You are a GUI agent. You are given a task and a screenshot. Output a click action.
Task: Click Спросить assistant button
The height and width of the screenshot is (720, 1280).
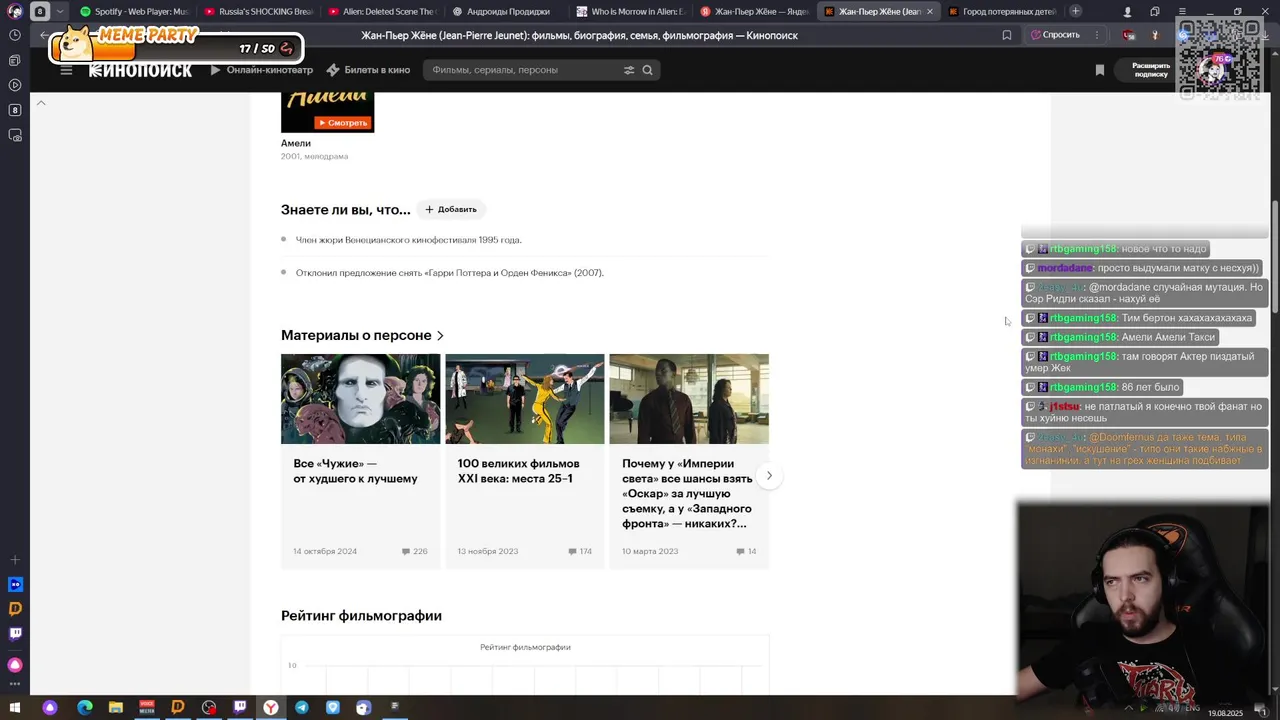1055,35
